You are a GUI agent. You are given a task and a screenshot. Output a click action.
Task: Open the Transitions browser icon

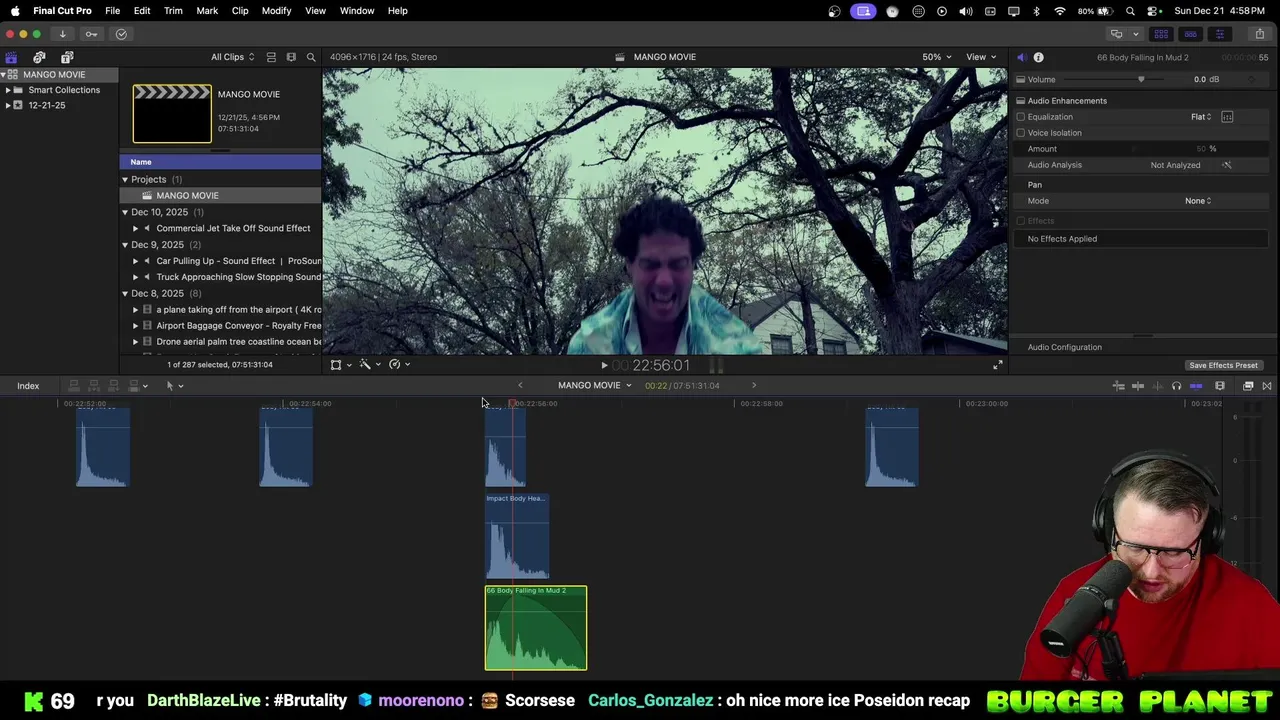(1267, 386)
